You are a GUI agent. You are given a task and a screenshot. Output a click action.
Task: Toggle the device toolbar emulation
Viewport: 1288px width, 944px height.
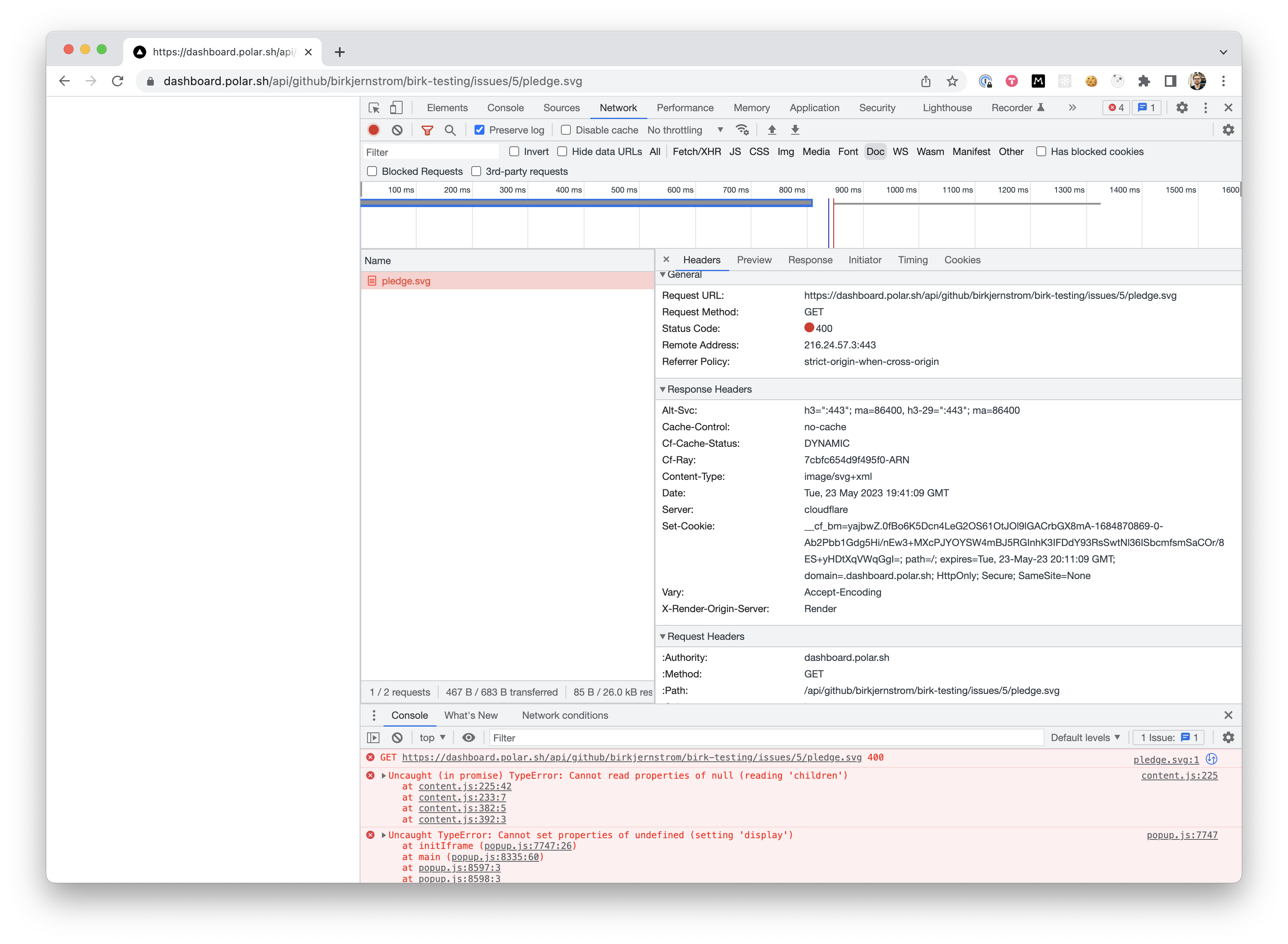(x=396, y=107)
